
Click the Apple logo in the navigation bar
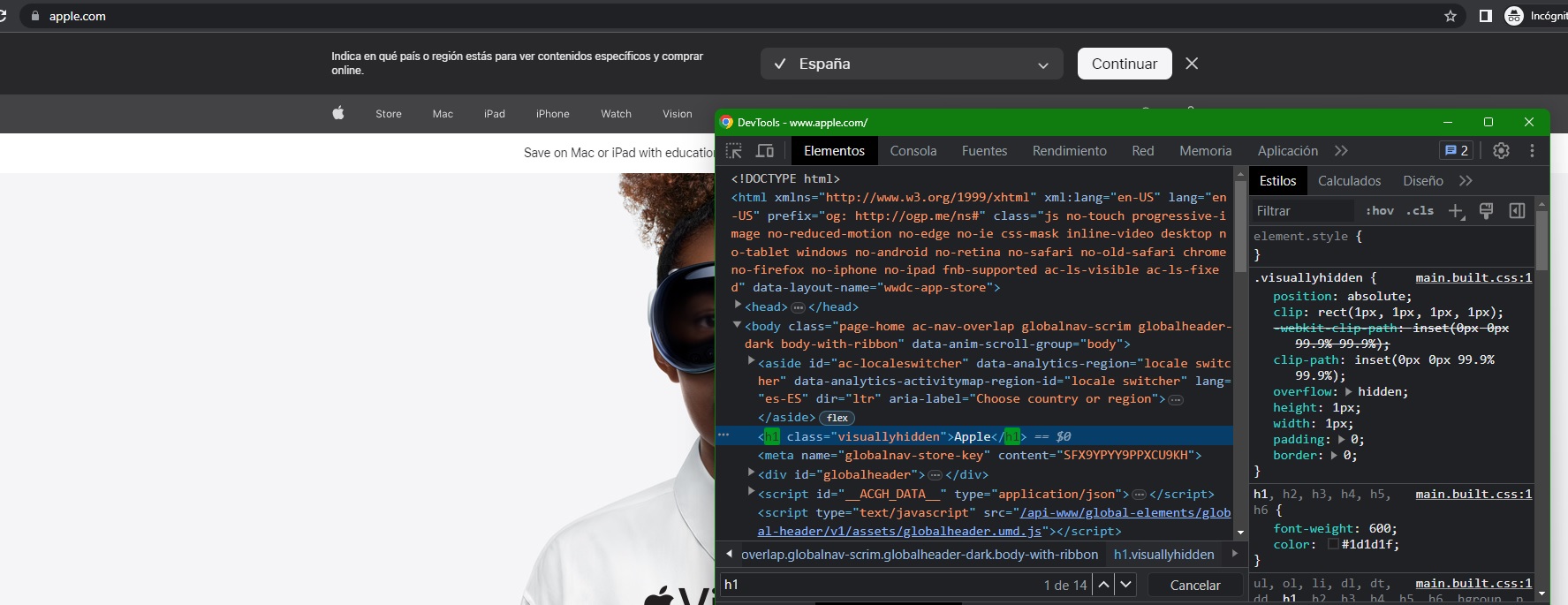tap(338, 113)
